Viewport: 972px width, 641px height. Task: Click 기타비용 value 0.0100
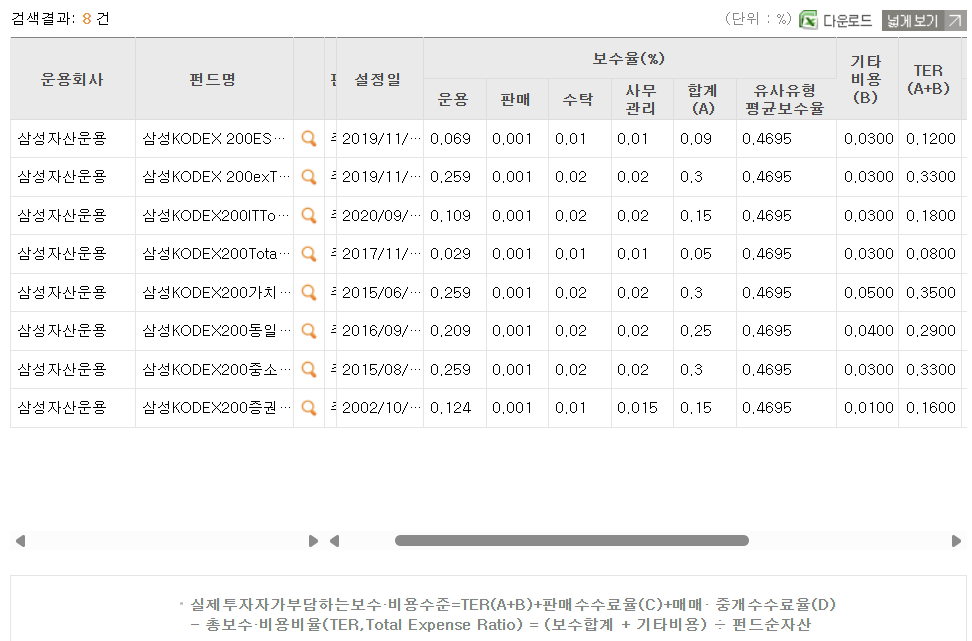point(869,408)
